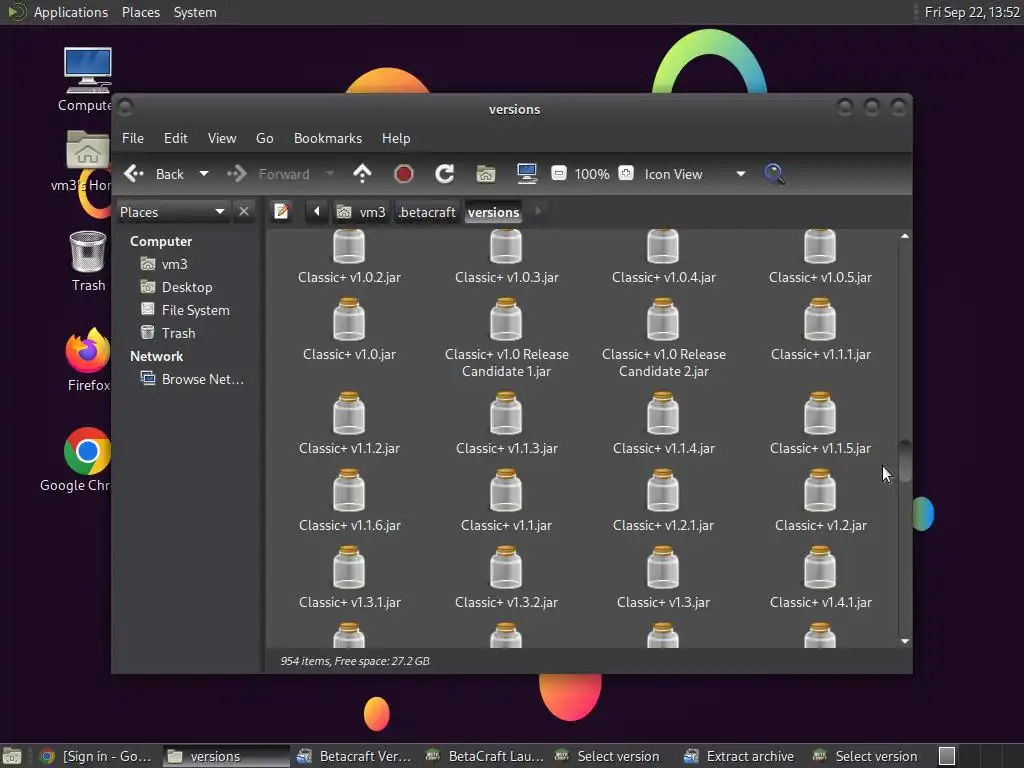This screenshot has height=768, width=1024.
Task: Select Classic+ v1.1.6.jar icon
Action: tap(349, 490)
